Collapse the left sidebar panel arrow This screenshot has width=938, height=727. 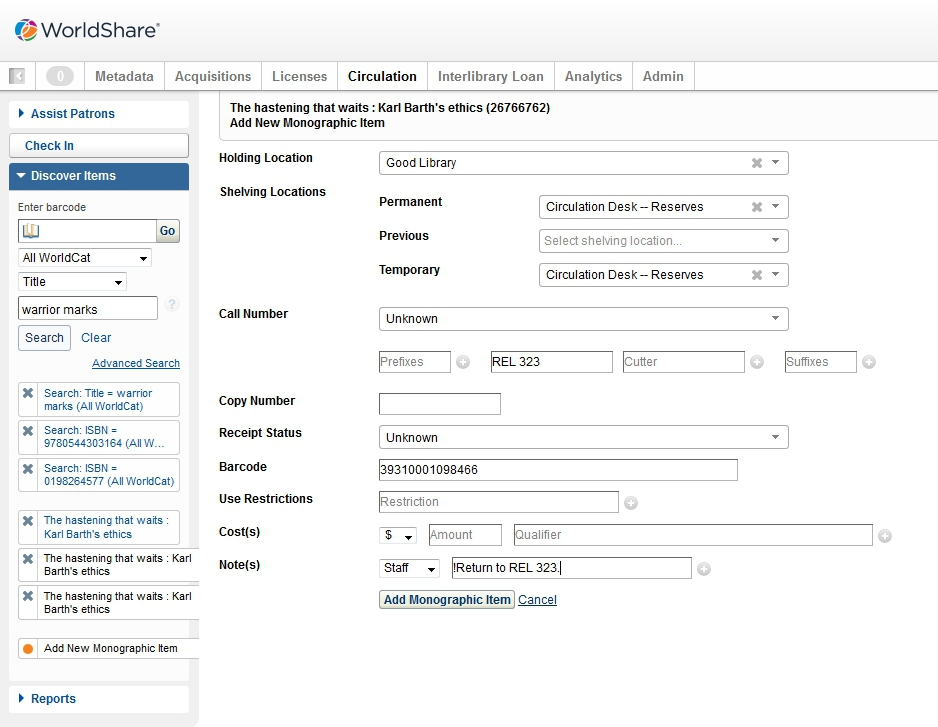pyautogui.click(x=17, y=76)
